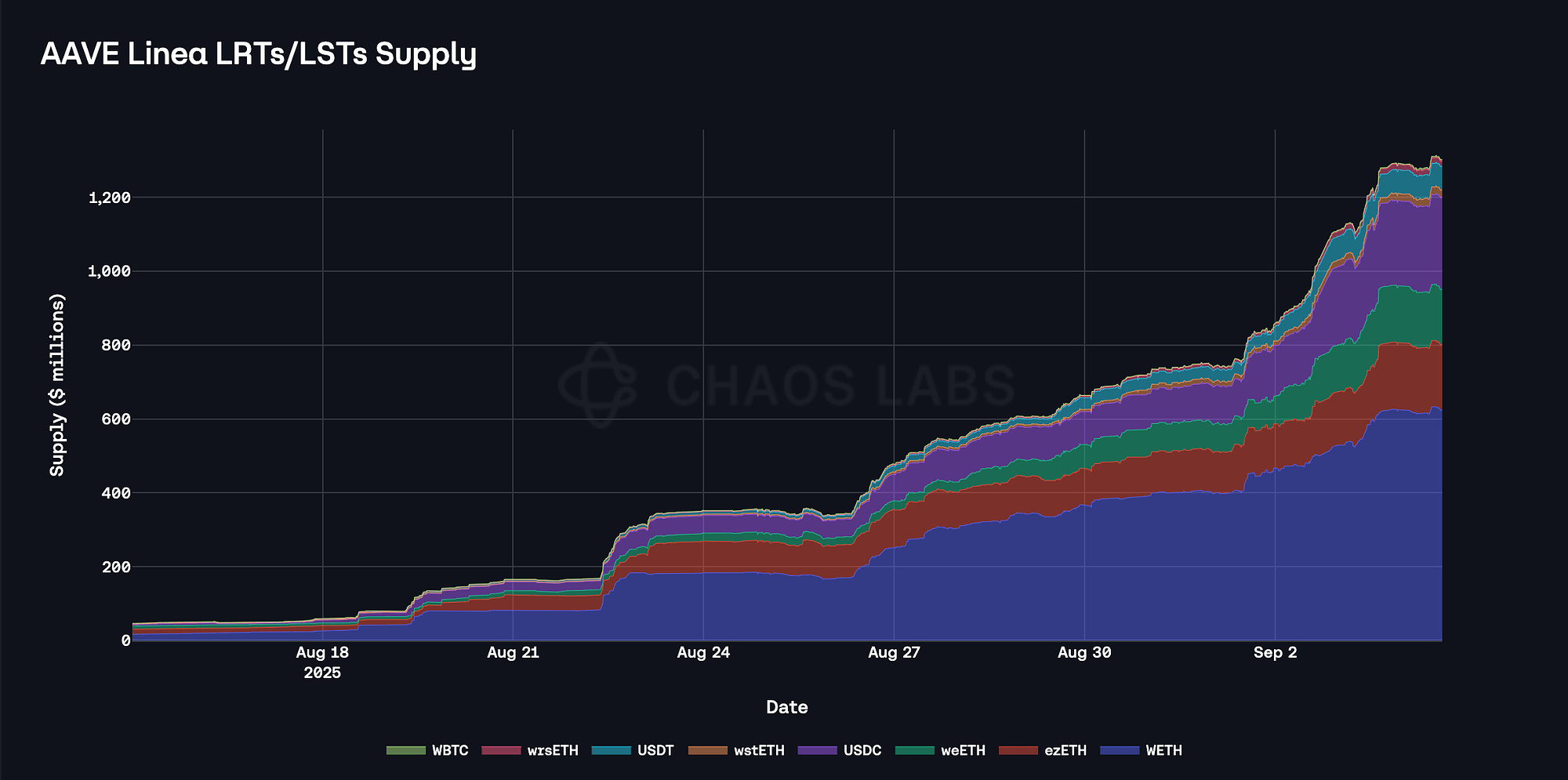Click the '400' y-axis tick label
1568x780 pixels.
pyautogui.click(x=116, y=493)
